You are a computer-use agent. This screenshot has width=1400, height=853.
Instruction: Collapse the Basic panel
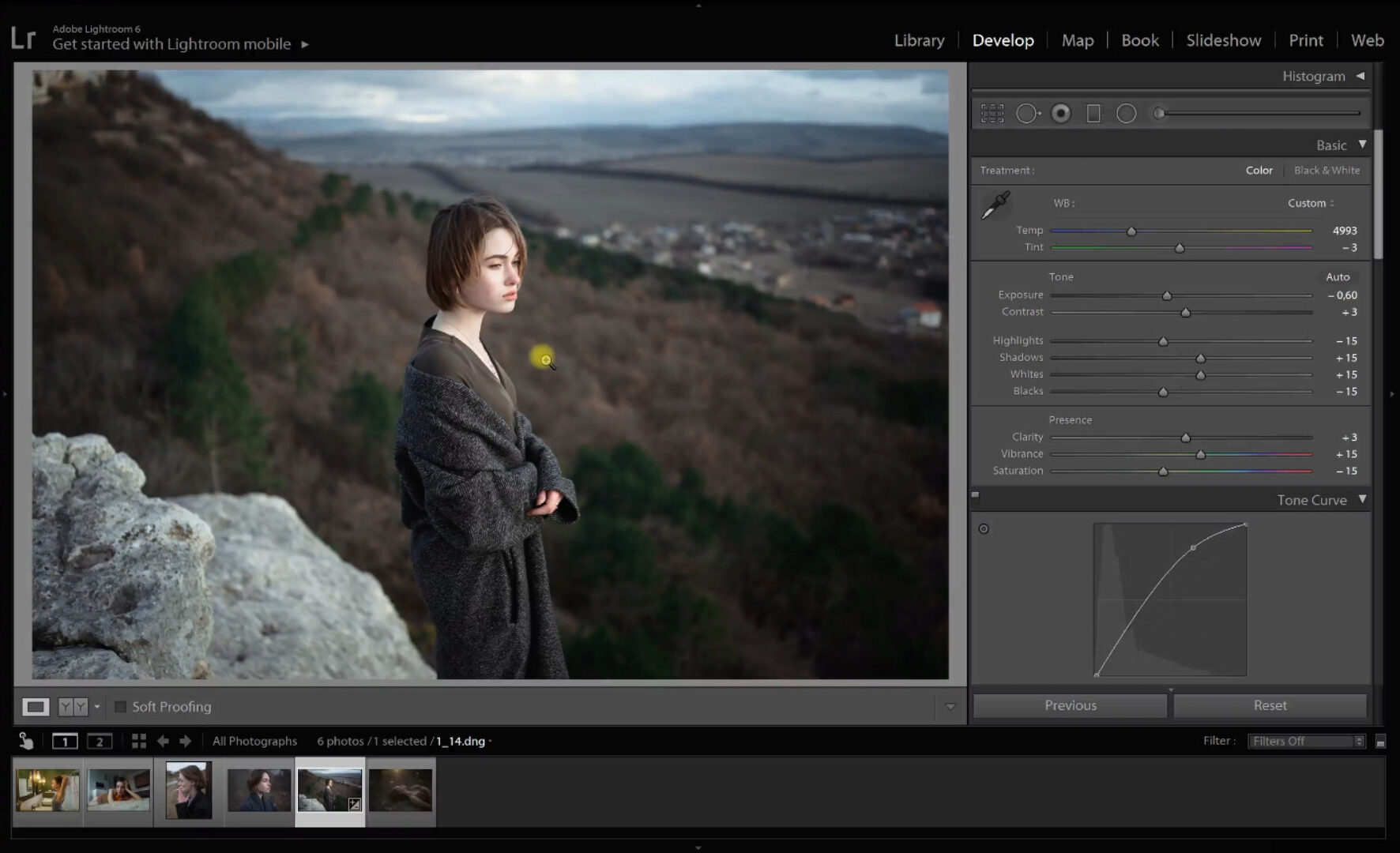pos(1362,145)
